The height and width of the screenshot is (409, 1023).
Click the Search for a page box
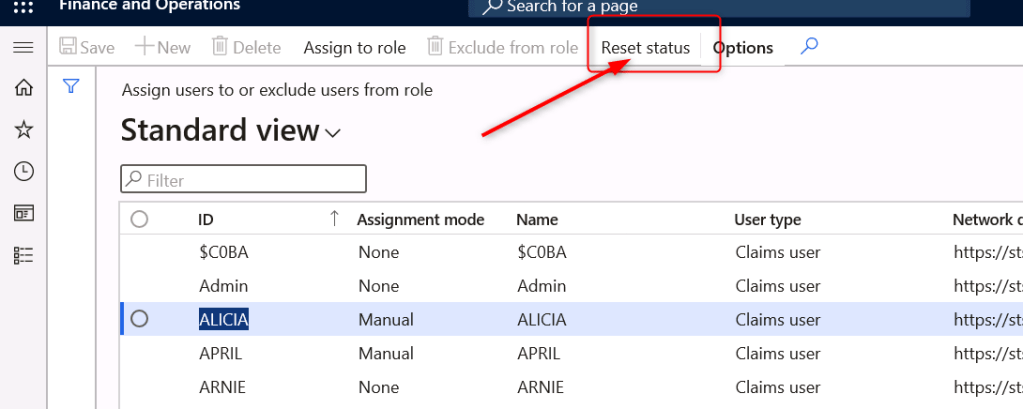718,8
